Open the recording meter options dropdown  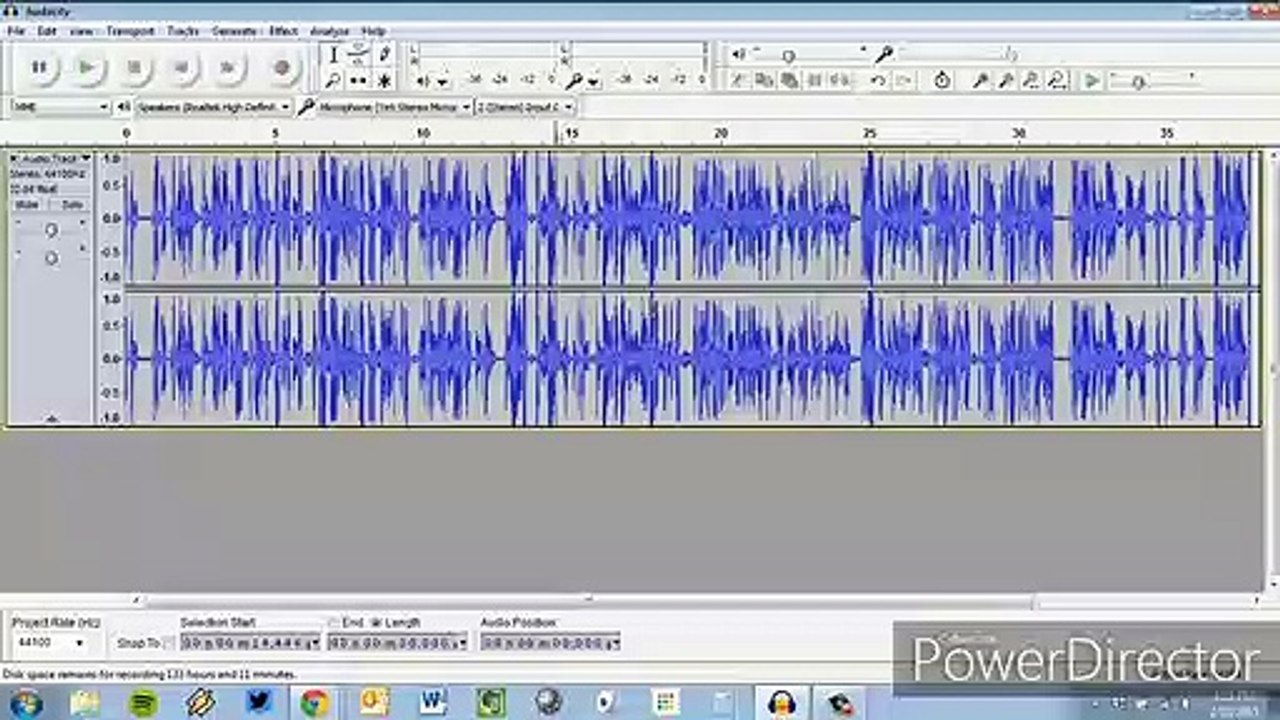tap(593, 81)
